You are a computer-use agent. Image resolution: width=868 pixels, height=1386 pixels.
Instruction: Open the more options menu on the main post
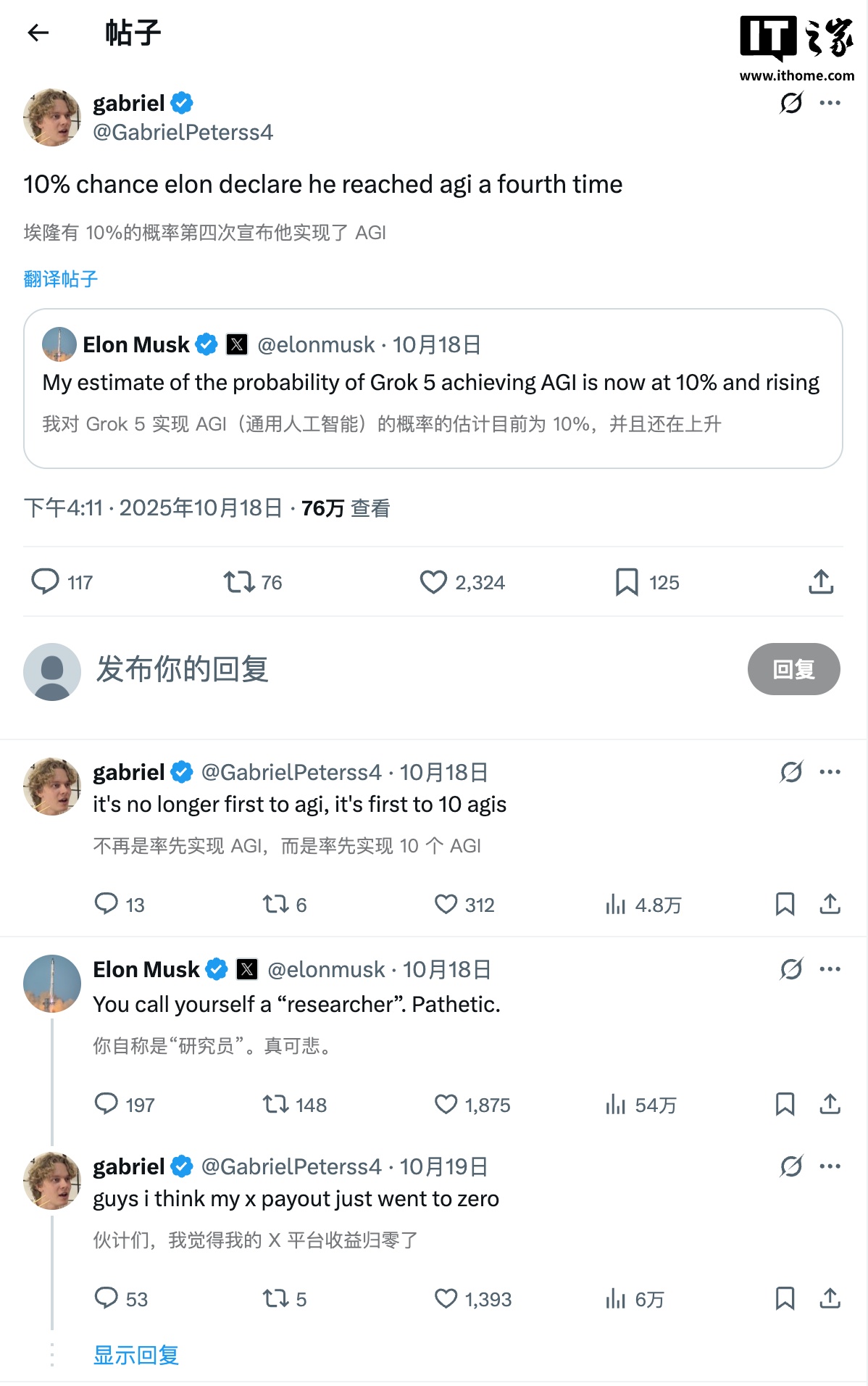(832, 104)
